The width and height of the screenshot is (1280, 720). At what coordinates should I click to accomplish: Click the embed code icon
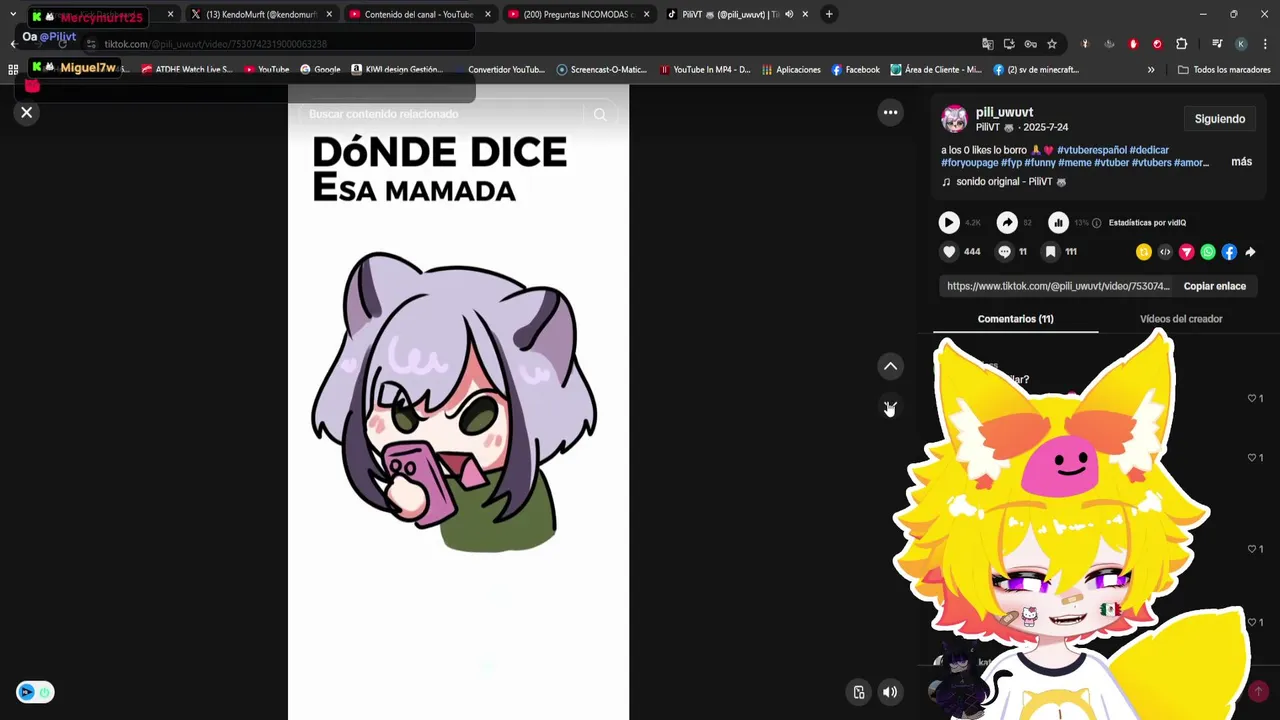pyautogui.click(x=1165, y=252)
